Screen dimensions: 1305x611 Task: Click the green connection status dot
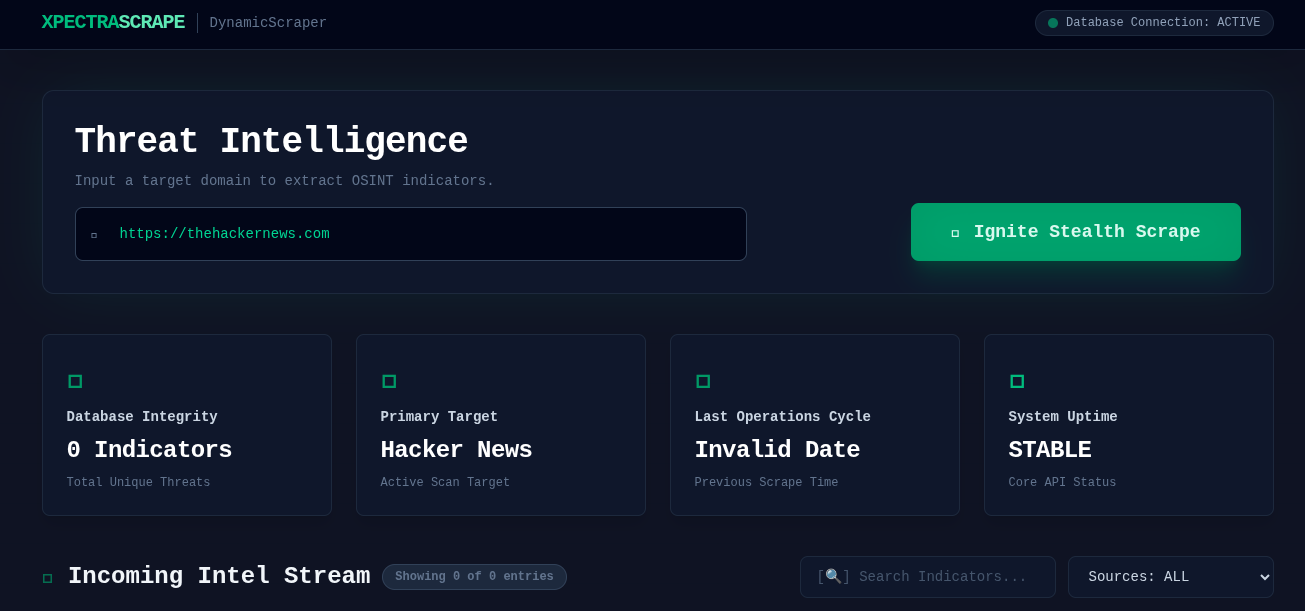1053,23
